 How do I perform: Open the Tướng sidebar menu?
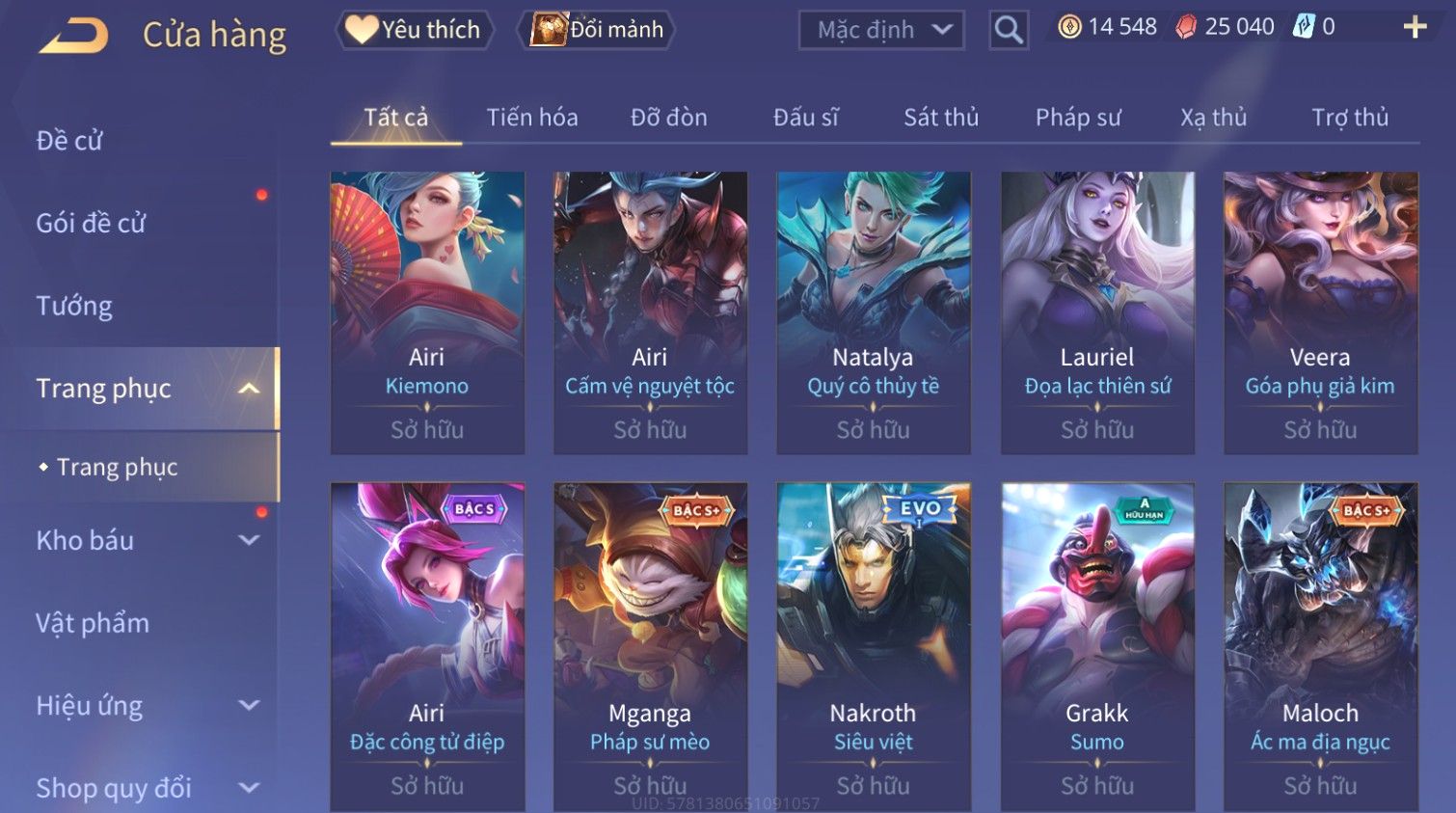coord(74,306)
